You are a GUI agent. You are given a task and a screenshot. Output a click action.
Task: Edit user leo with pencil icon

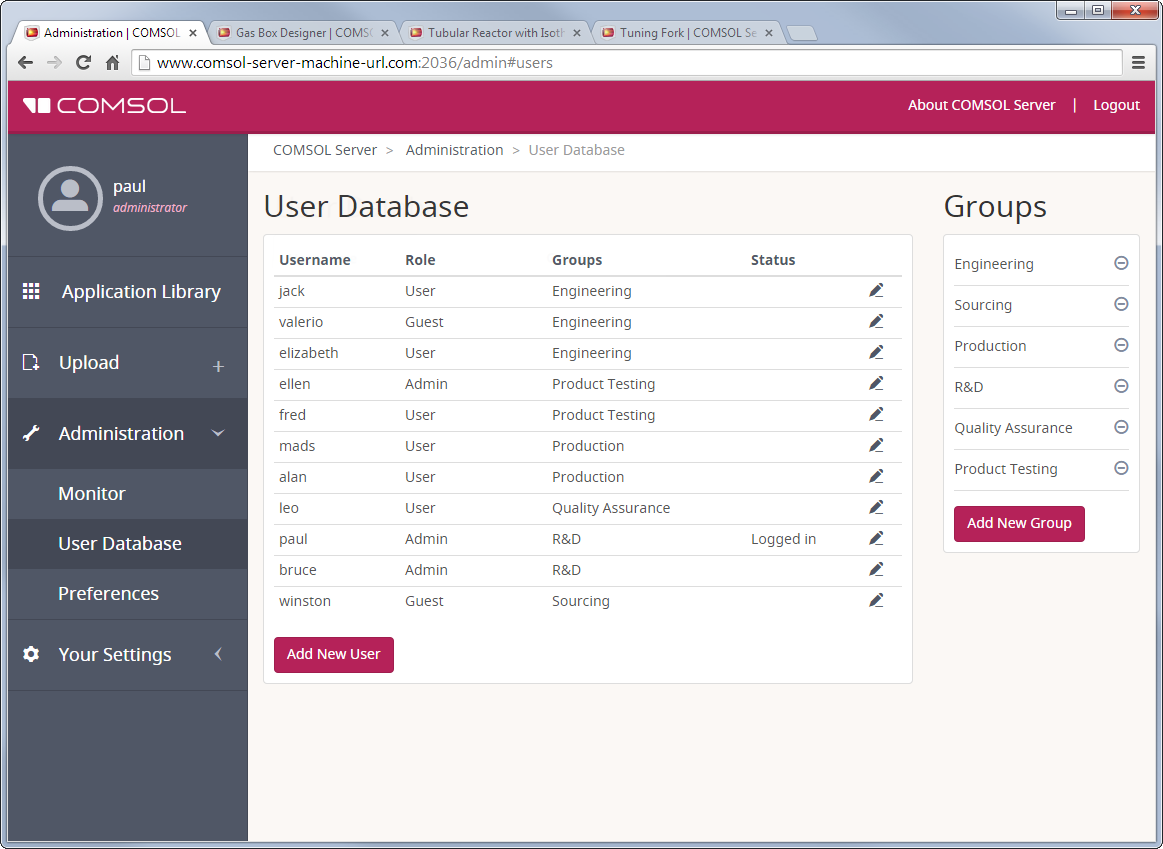click(x=876, y=508)
